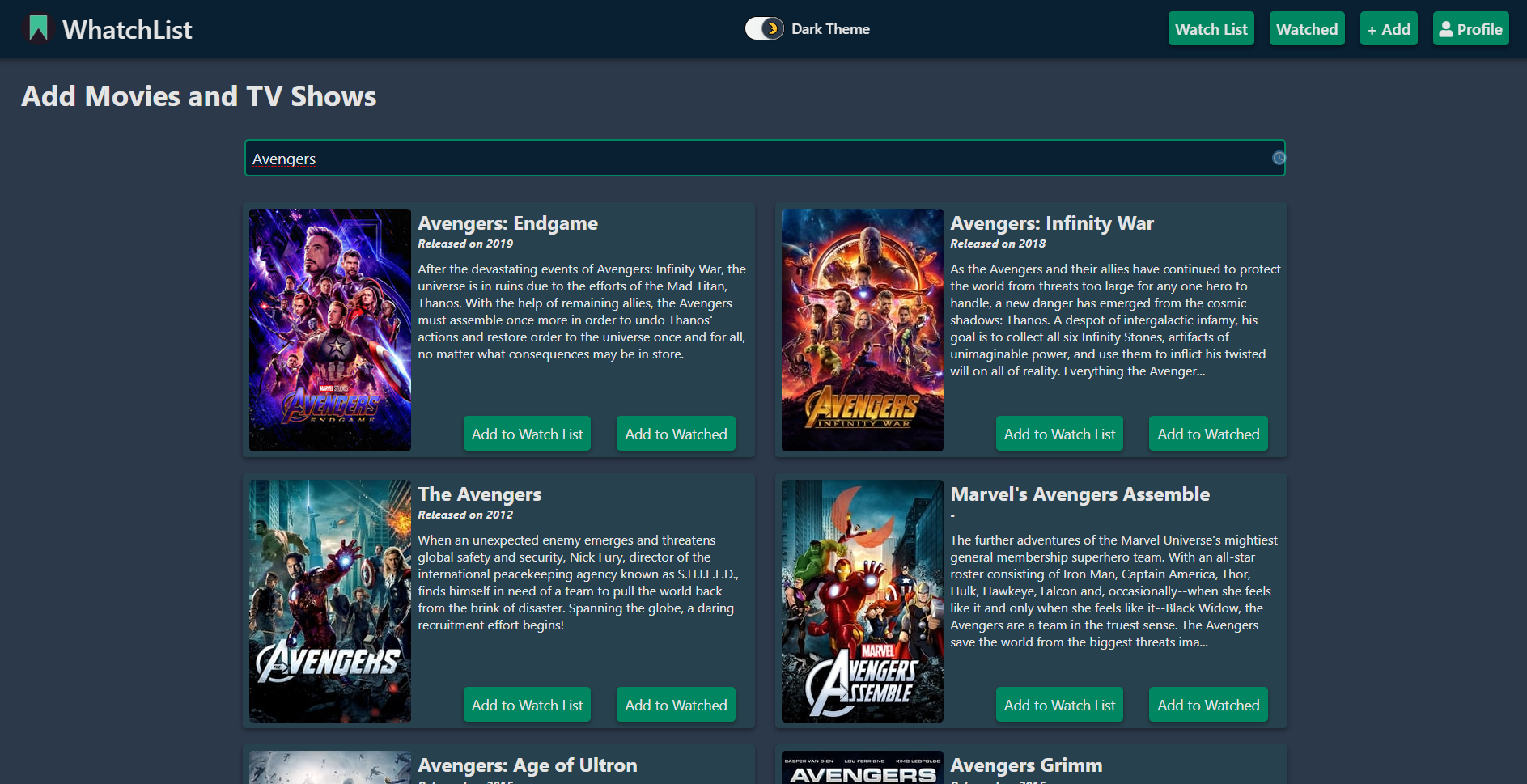Click The Avengers title text

click(479, 494)
